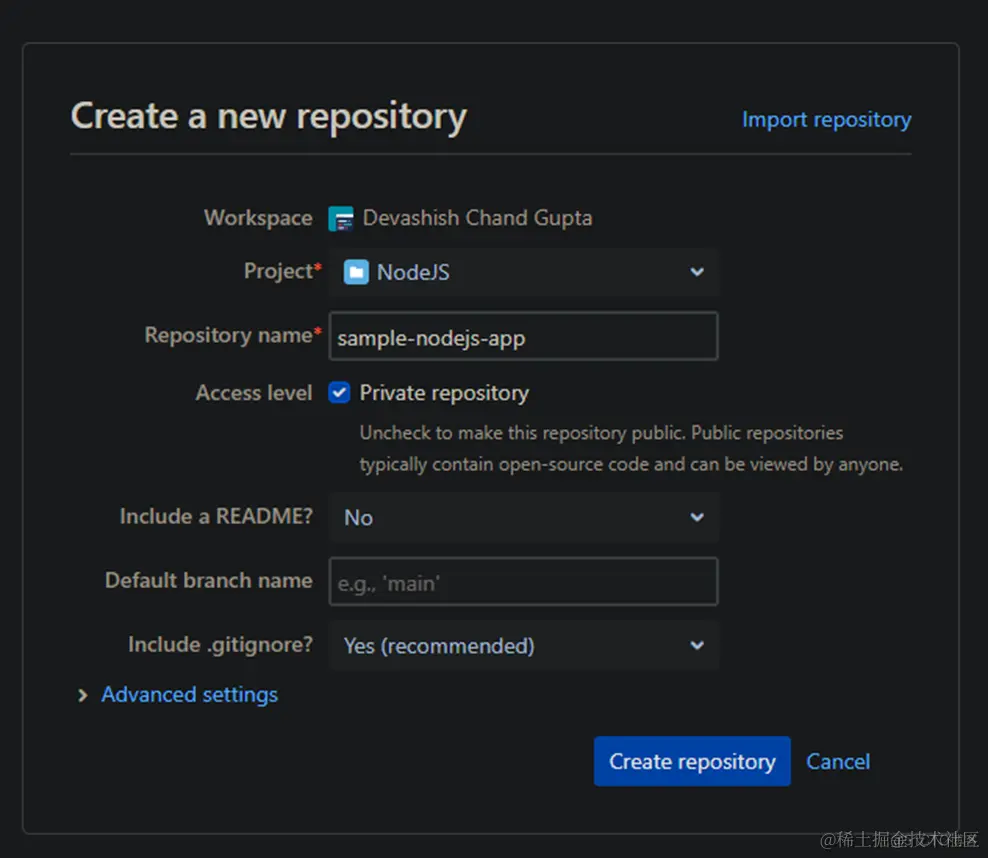Click the Devashish Chand Gupta workspace name
The width and height of the screenshot is (988, 858).
coord(478,218)
